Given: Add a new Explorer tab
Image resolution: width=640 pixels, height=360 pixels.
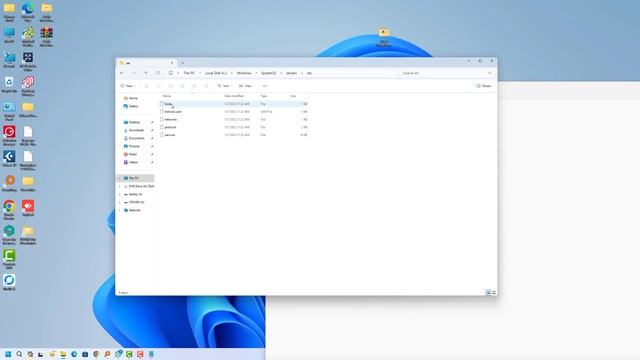Looking at the screenshot, I should [182, 63].
